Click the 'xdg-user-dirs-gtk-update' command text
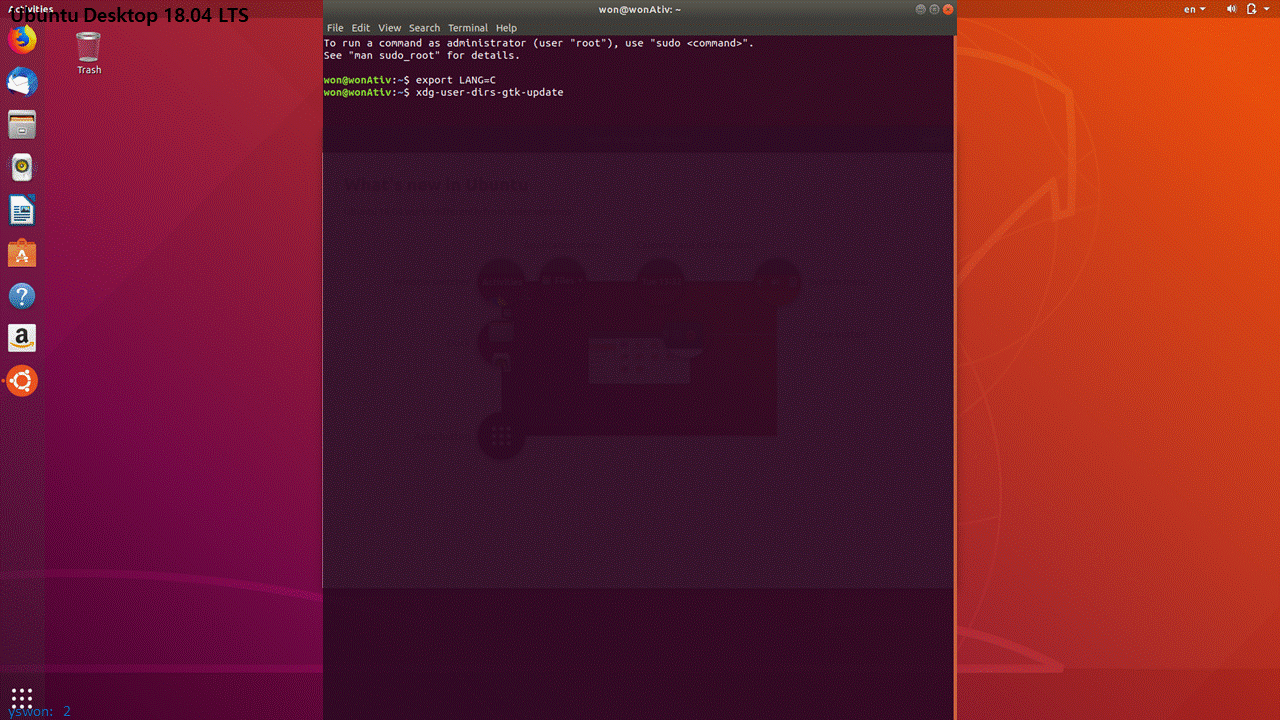 point(490,92)
